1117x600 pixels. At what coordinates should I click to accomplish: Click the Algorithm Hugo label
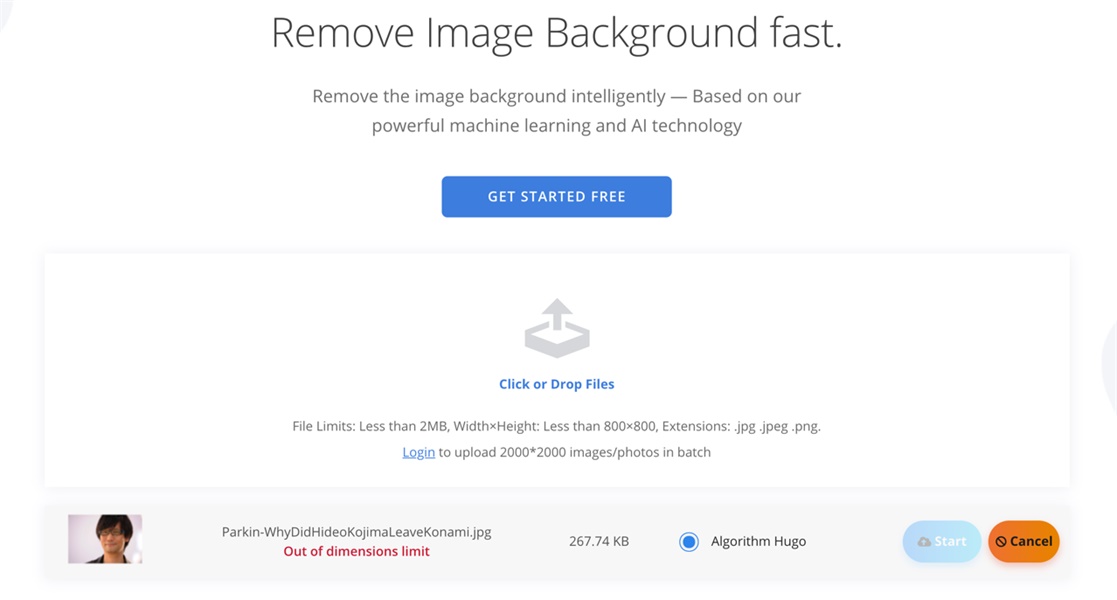[758, 541]
